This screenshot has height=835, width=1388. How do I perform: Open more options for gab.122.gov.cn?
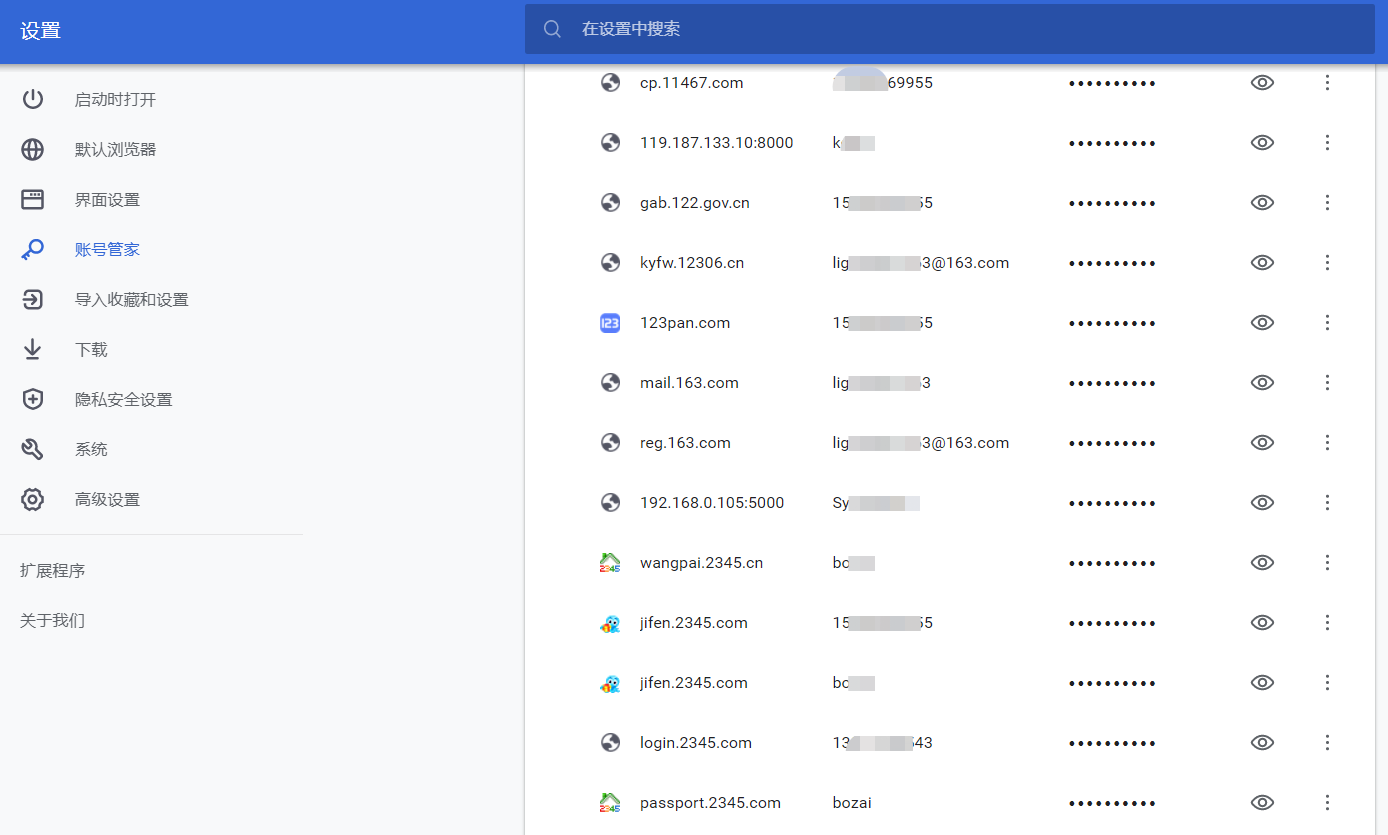click(x=1327, y=203)
